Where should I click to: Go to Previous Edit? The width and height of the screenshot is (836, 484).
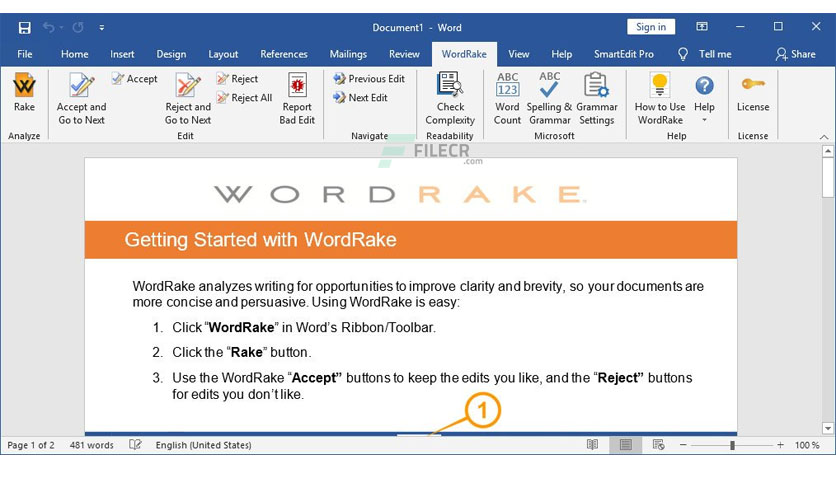coord(369,79)
